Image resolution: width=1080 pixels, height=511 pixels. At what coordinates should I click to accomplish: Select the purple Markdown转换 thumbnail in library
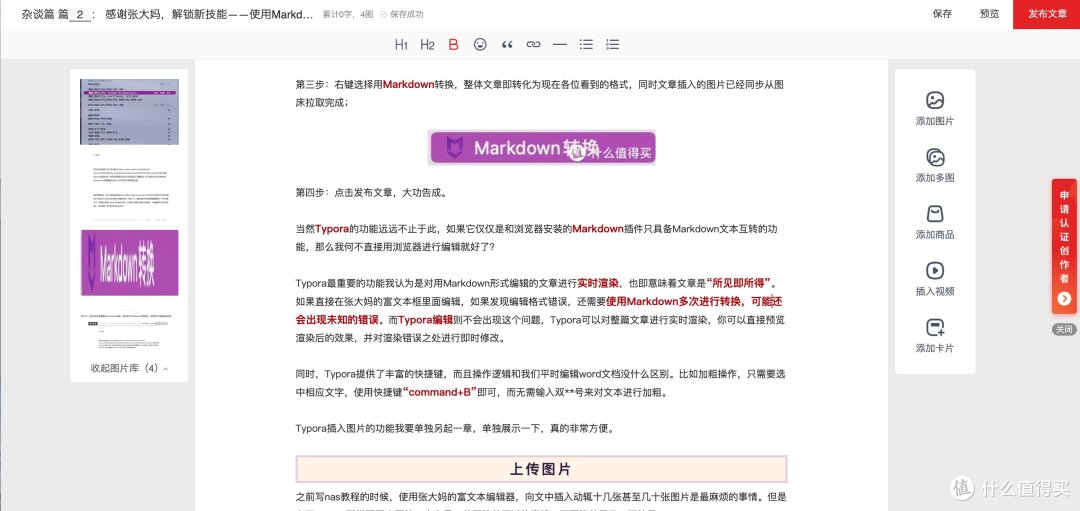coord(129,262)
